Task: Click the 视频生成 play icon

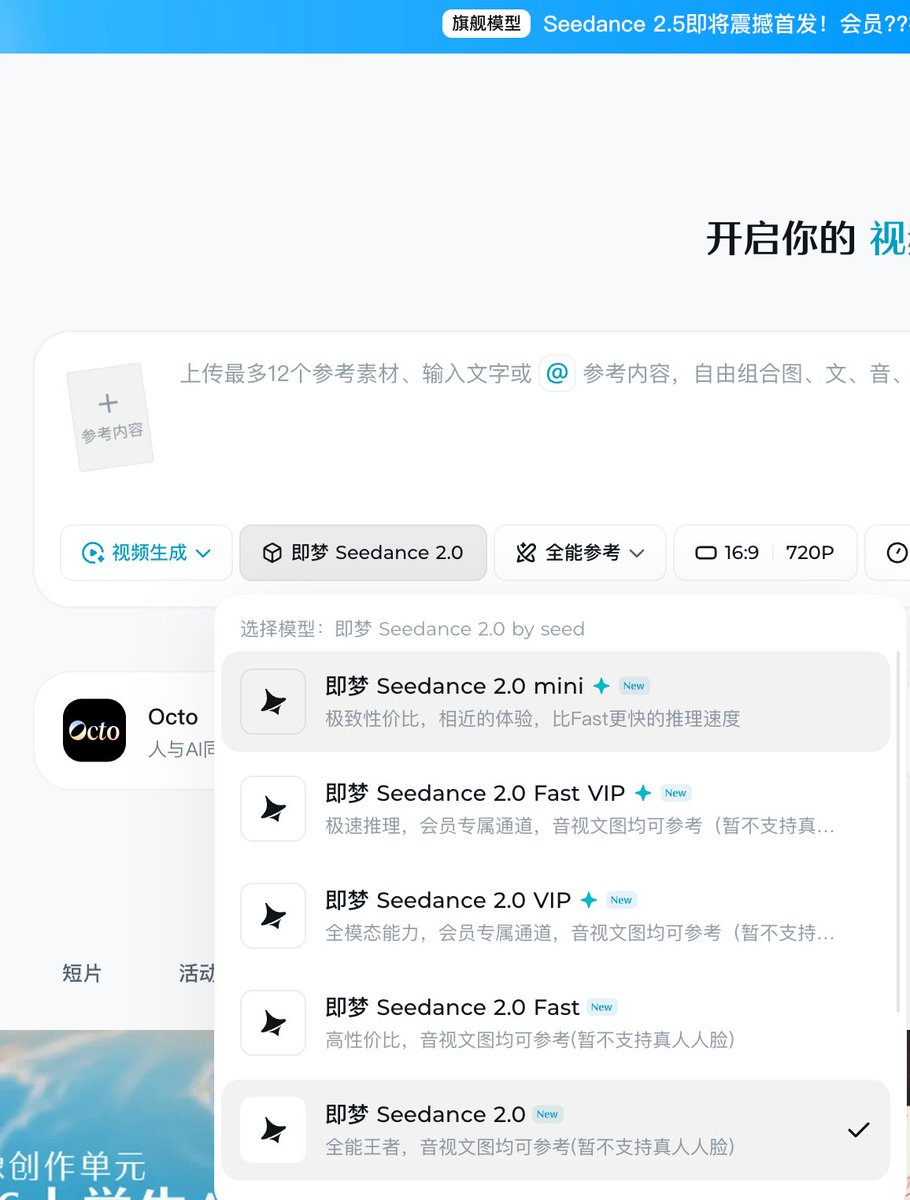Action: 93,553
